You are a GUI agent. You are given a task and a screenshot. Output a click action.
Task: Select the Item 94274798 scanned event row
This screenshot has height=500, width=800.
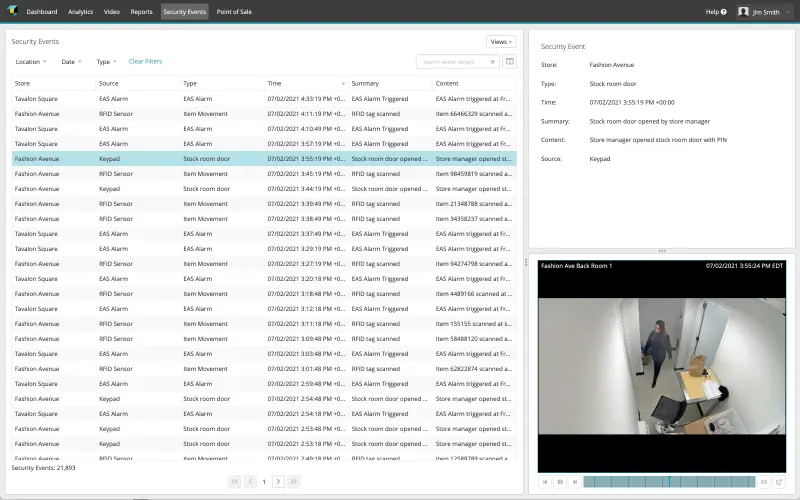(x=264, y=264)
